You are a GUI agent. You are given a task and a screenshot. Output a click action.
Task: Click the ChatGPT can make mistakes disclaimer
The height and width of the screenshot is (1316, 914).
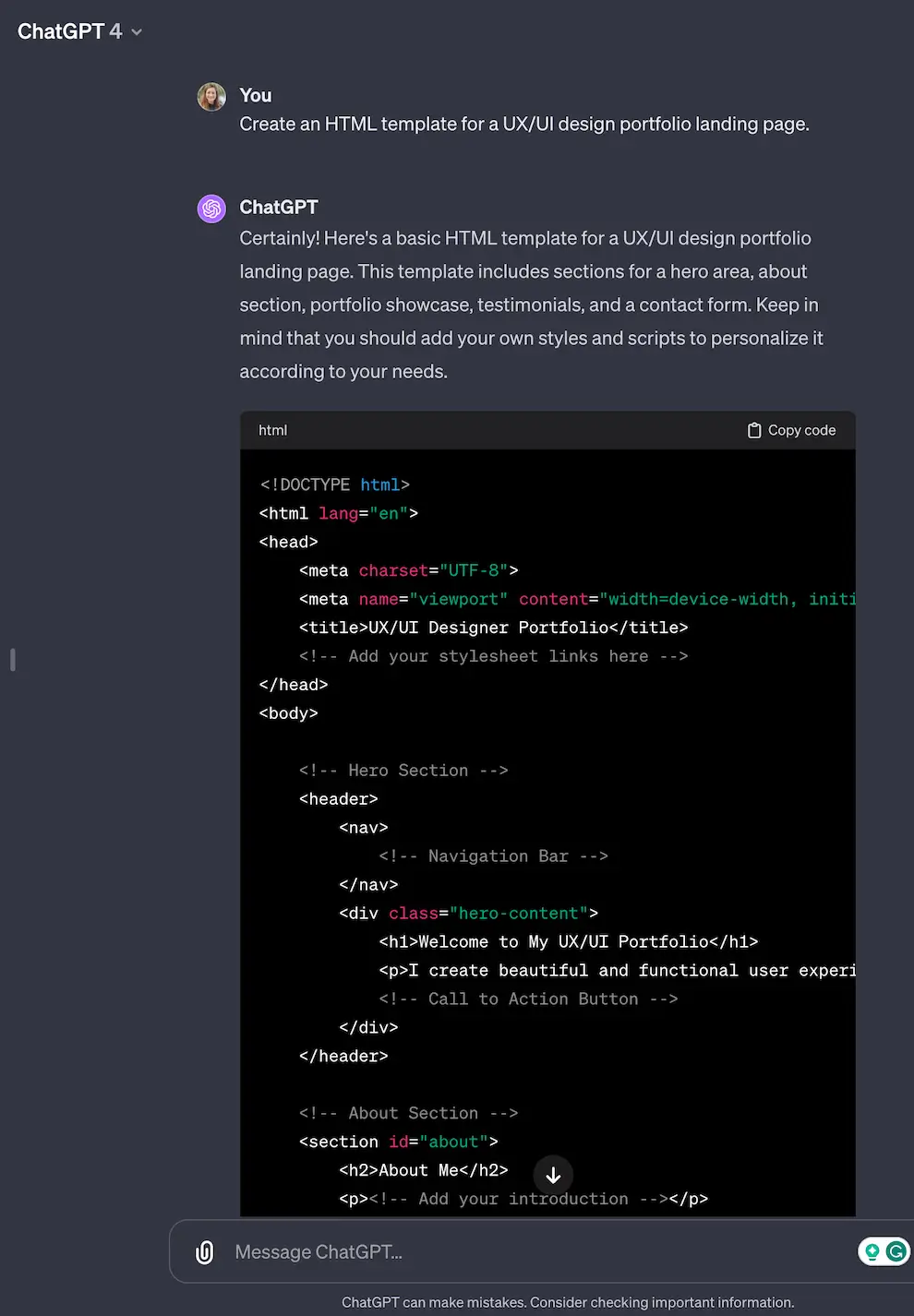[568, 1302]
